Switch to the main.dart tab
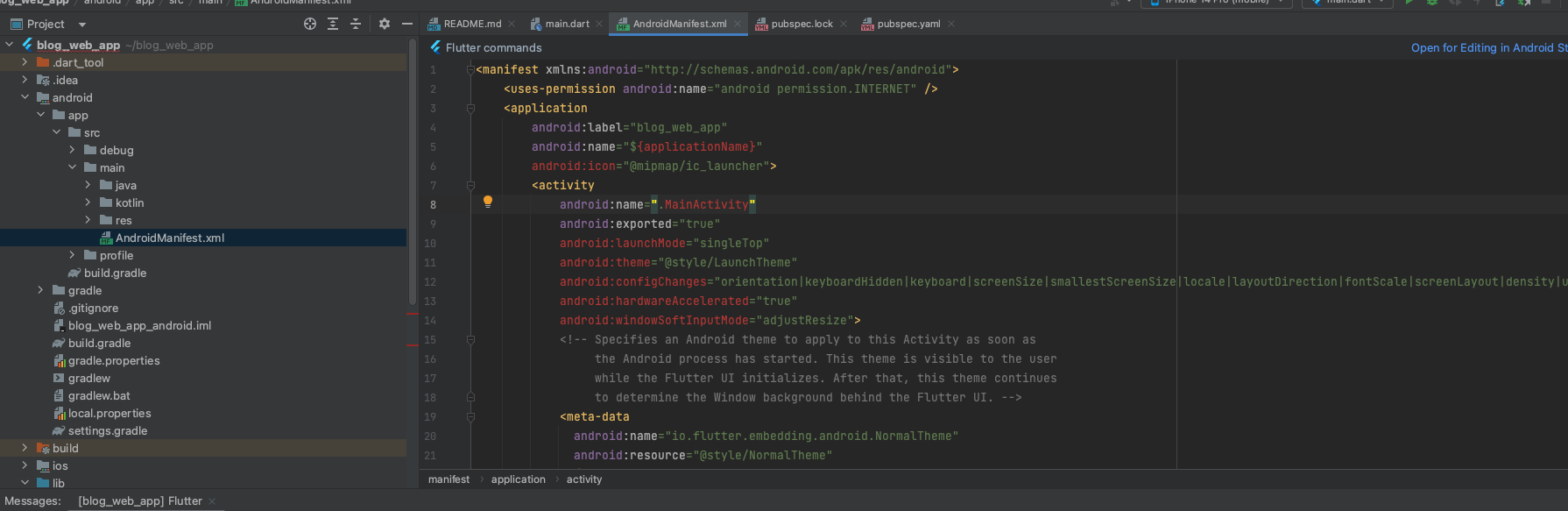The image size is (1568, 511). click(x=567, y=24)
